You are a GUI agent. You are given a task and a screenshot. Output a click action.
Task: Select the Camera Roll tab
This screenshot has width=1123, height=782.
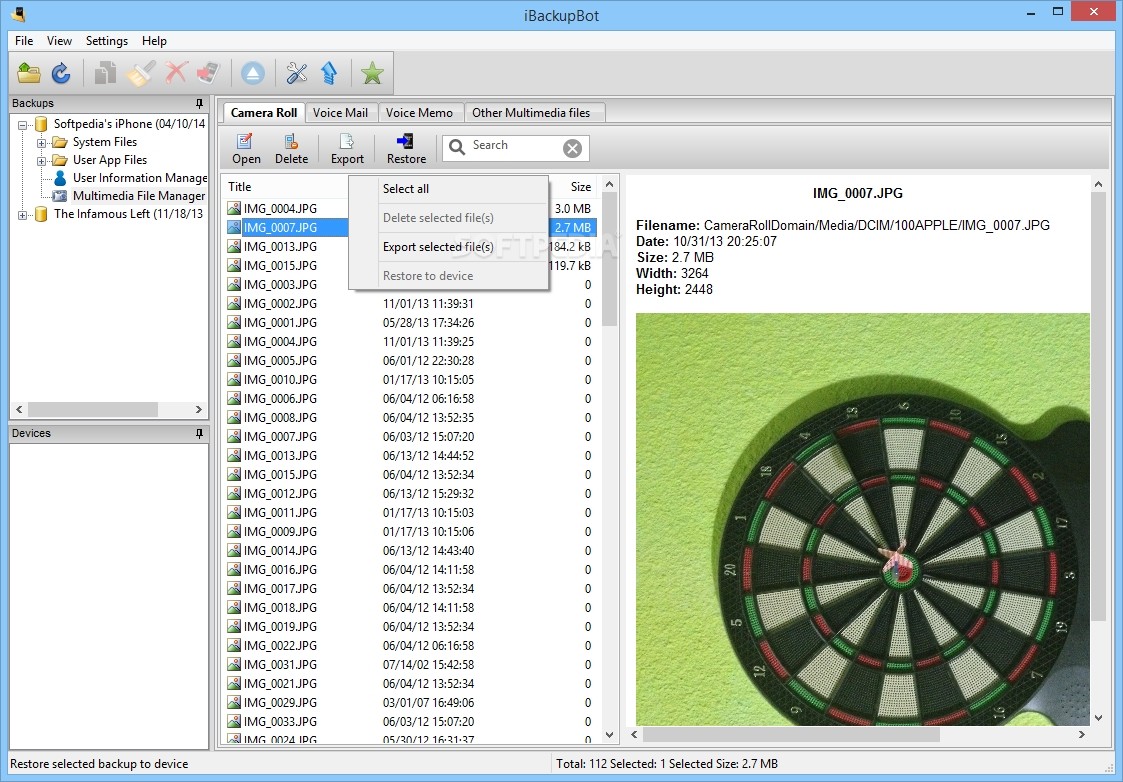click(264, 112)
